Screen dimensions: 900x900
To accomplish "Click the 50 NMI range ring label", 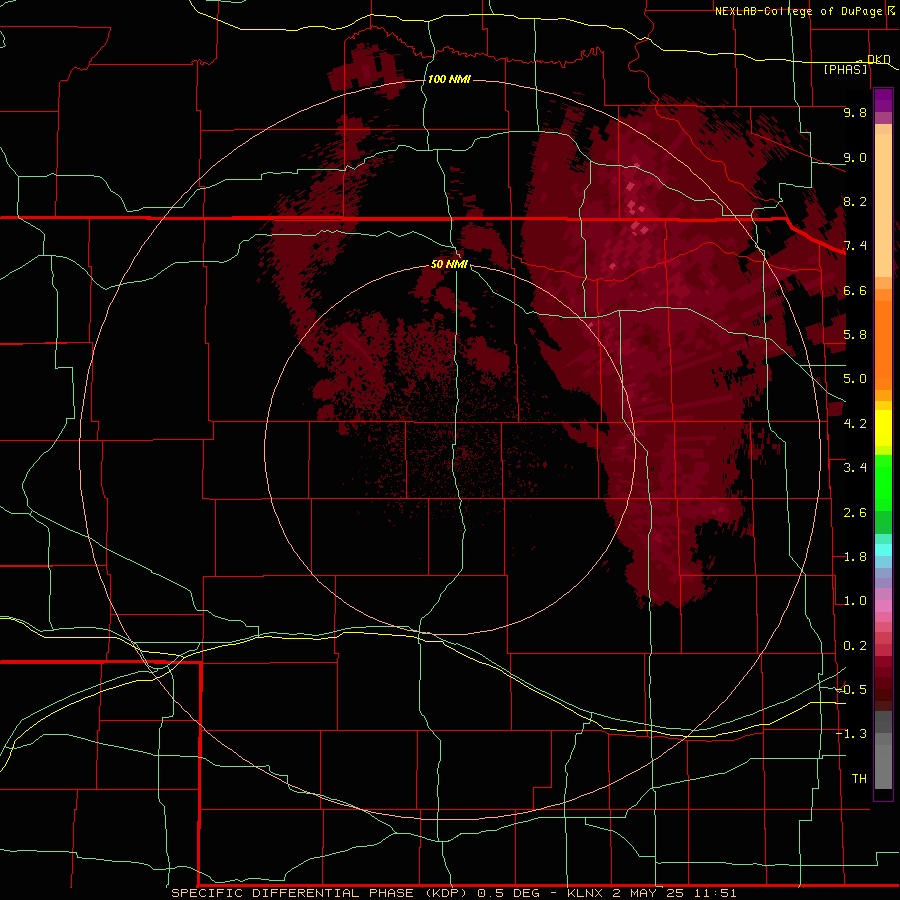I will coord(449,264).
